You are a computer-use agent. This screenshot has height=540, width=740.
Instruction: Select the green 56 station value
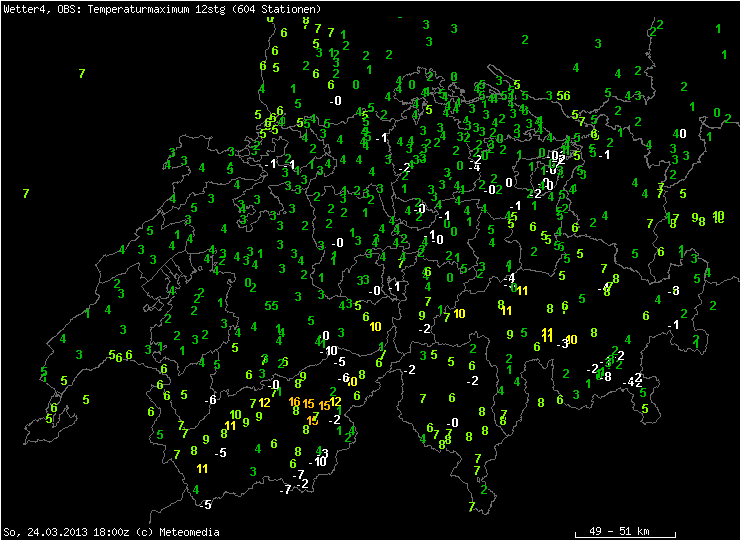[x=564, y=95]
